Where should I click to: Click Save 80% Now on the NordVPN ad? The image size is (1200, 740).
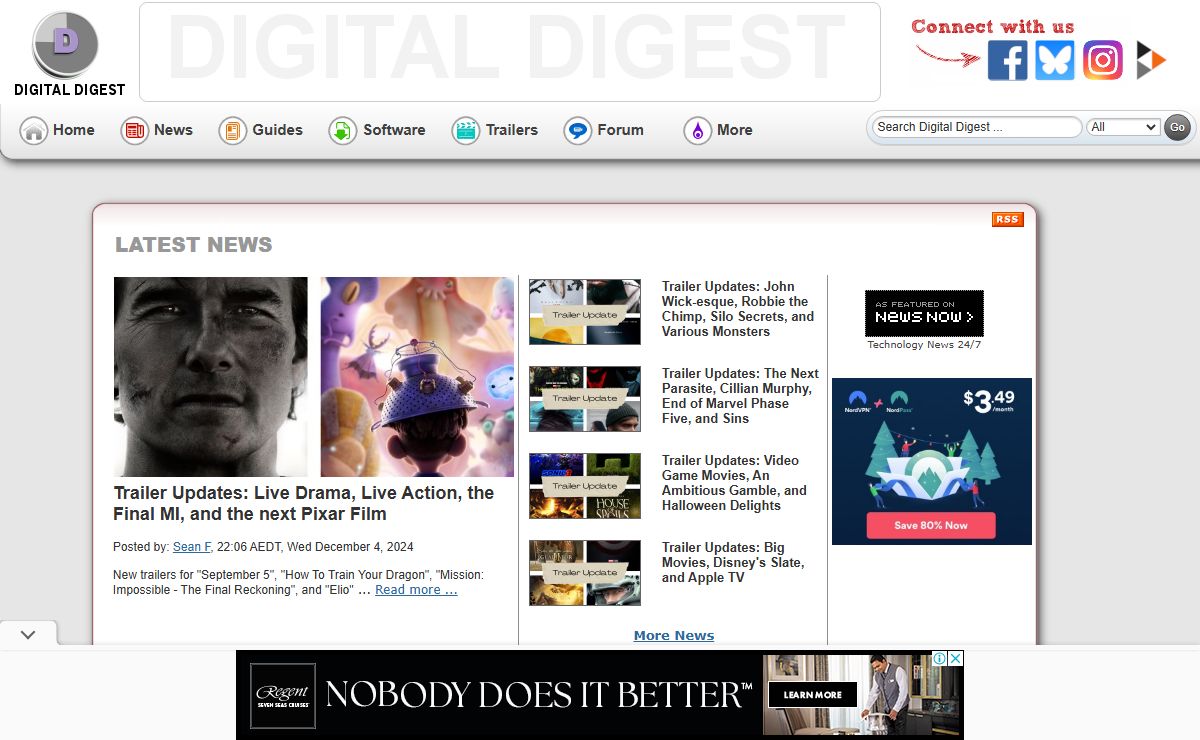click(931, 525)
